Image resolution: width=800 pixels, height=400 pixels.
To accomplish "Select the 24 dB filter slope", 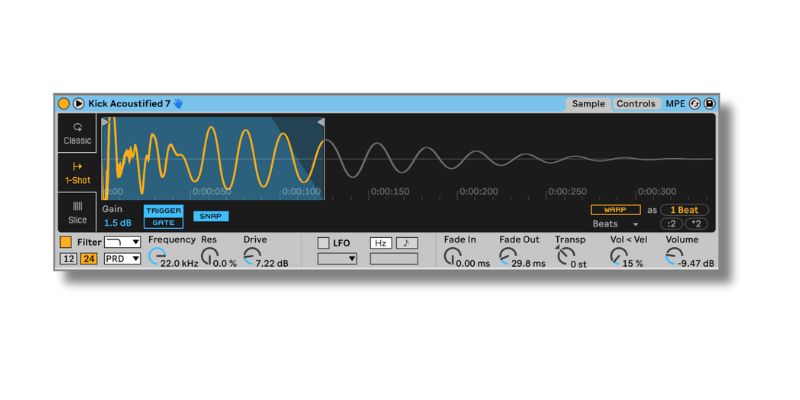I will 89,259.
